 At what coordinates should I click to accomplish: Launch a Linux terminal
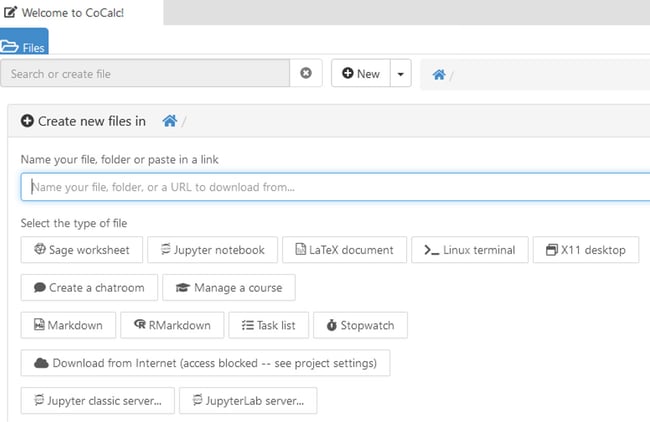tap(470, 250)
